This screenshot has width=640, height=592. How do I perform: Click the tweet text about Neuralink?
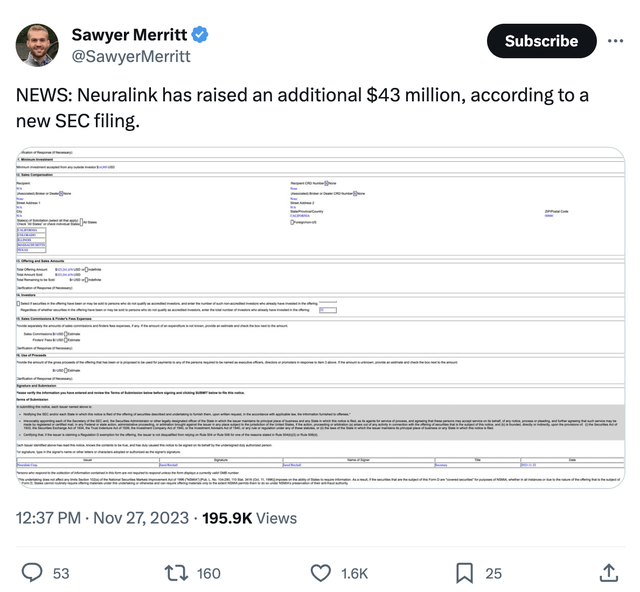[300, 107]
